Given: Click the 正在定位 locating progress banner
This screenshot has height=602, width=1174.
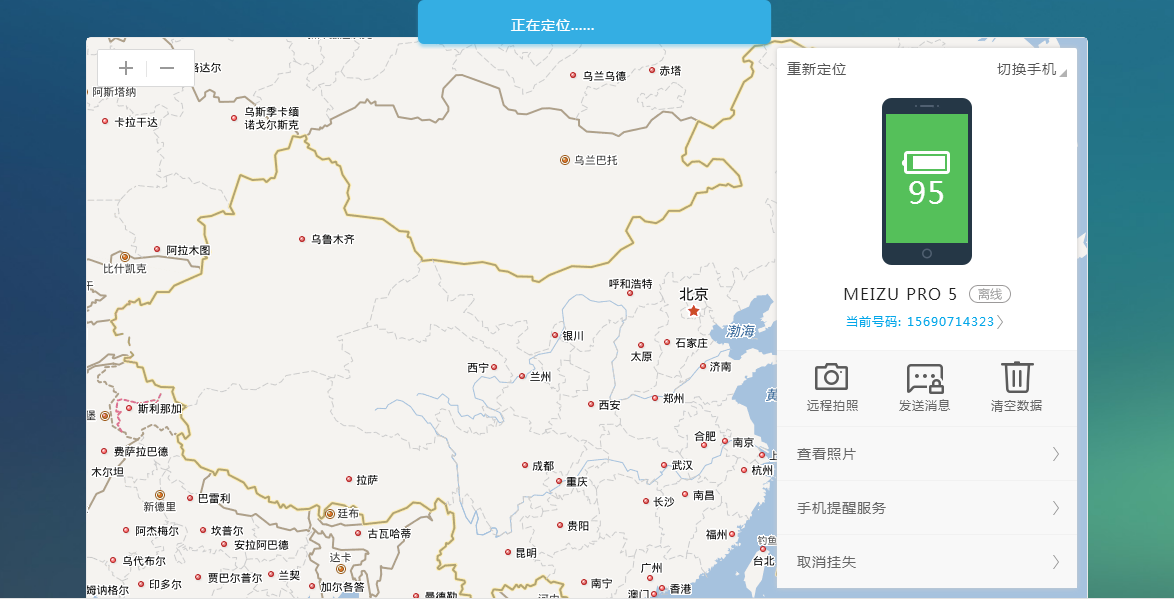Looking at the screenshot, I should (x=594, y=23).
